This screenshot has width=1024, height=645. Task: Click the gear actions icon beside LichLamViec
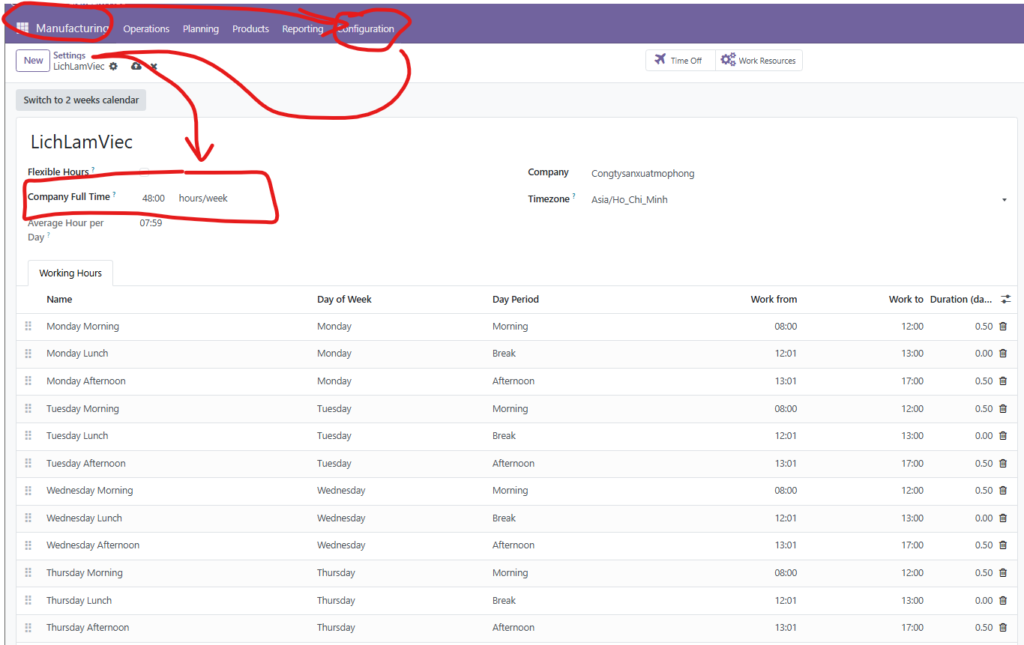(113, 66)
